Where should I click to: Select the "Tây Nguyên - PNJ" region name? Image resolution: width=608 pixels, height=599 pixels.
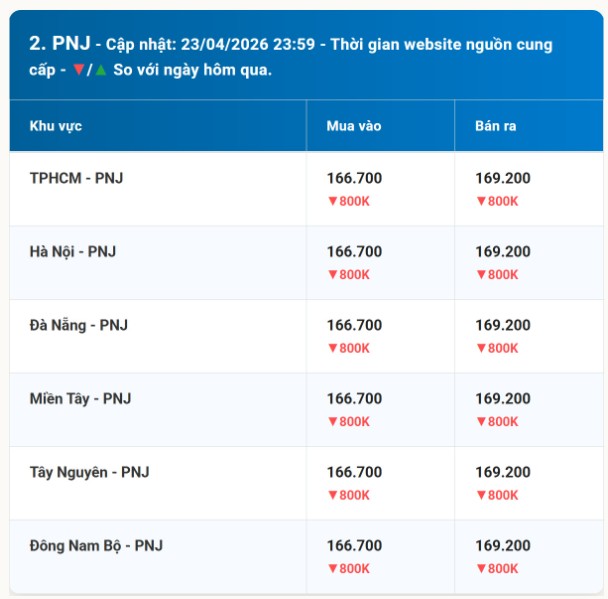tap(90, 472)
